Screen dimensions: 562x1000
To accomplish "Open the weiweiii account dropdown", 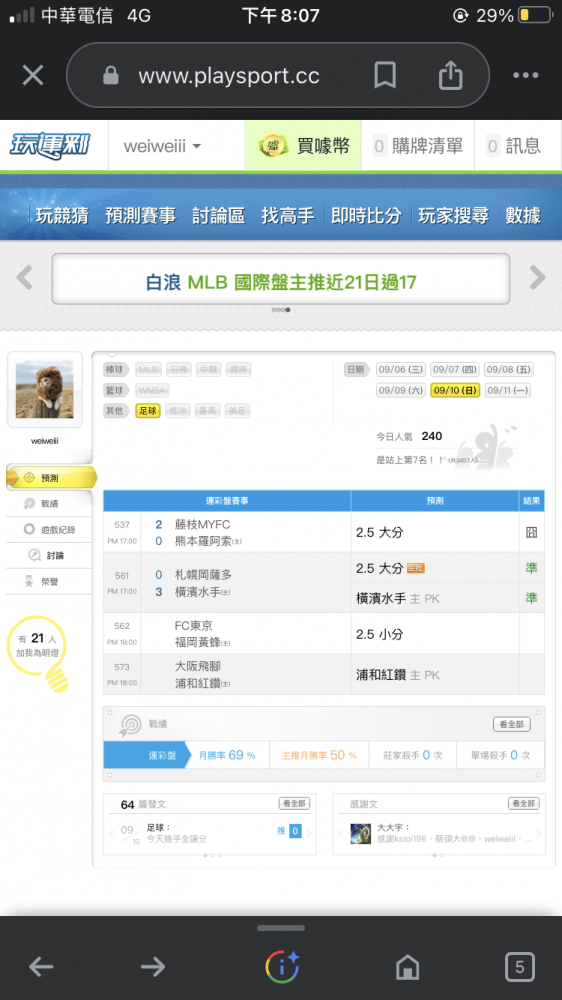I will pos(162,146).
